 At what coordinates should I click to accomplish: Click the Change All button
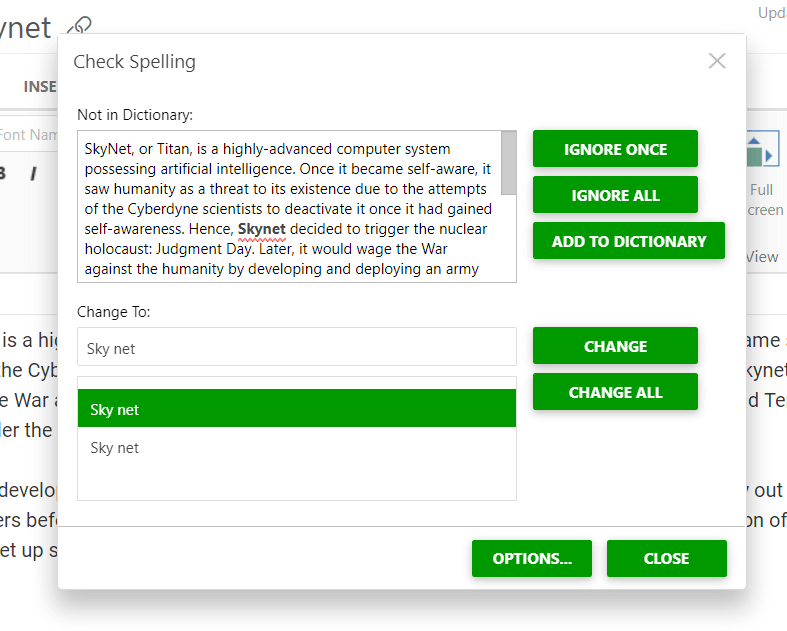615,392
